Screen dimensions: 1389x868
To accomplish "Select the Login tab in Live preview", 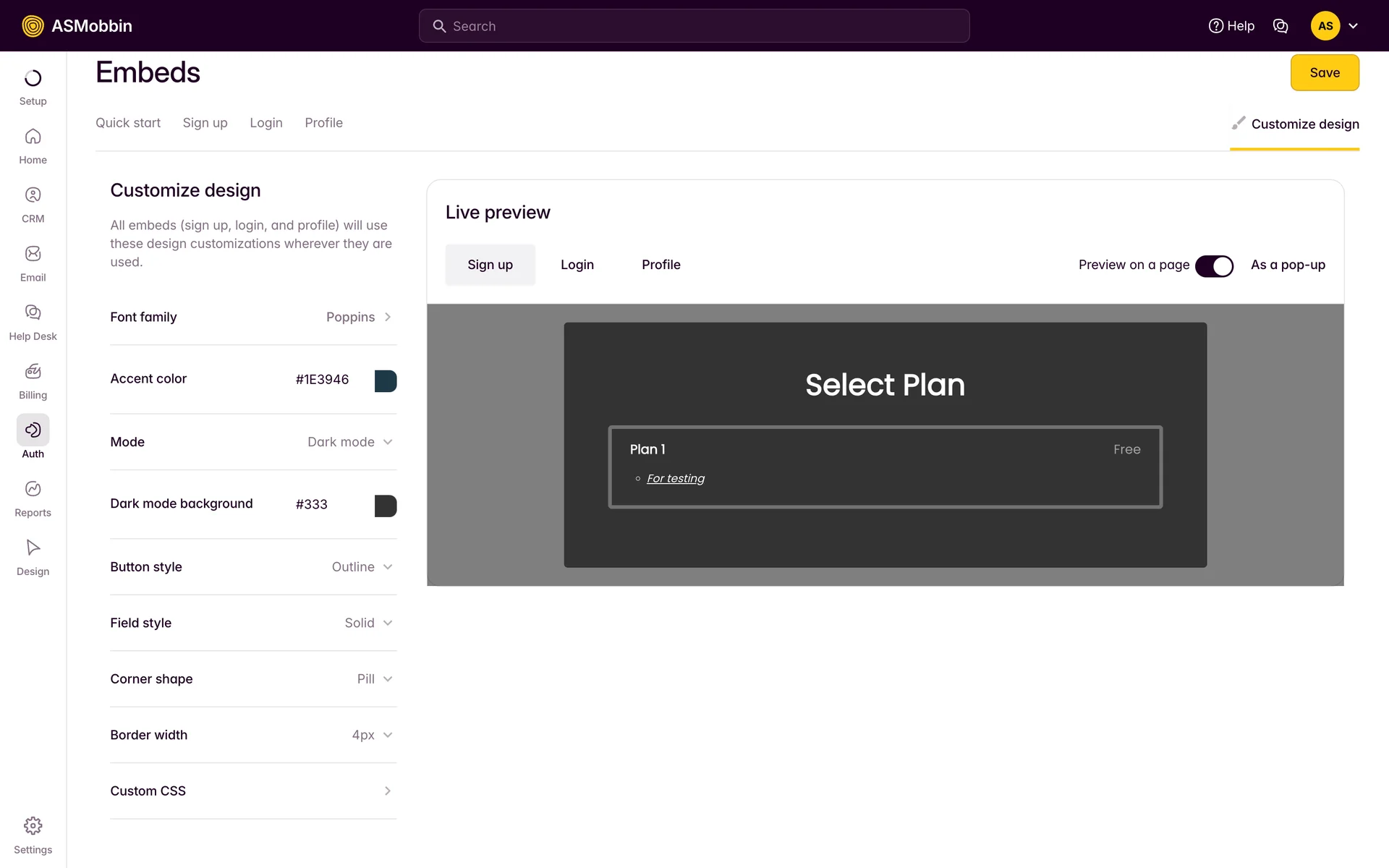I will coord(577,265).
